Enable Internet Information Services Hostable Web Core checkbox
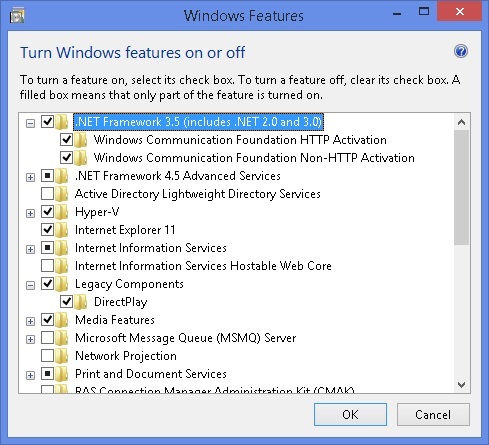The height and width of the screenshot is (445, 489). tap(47, 266)
